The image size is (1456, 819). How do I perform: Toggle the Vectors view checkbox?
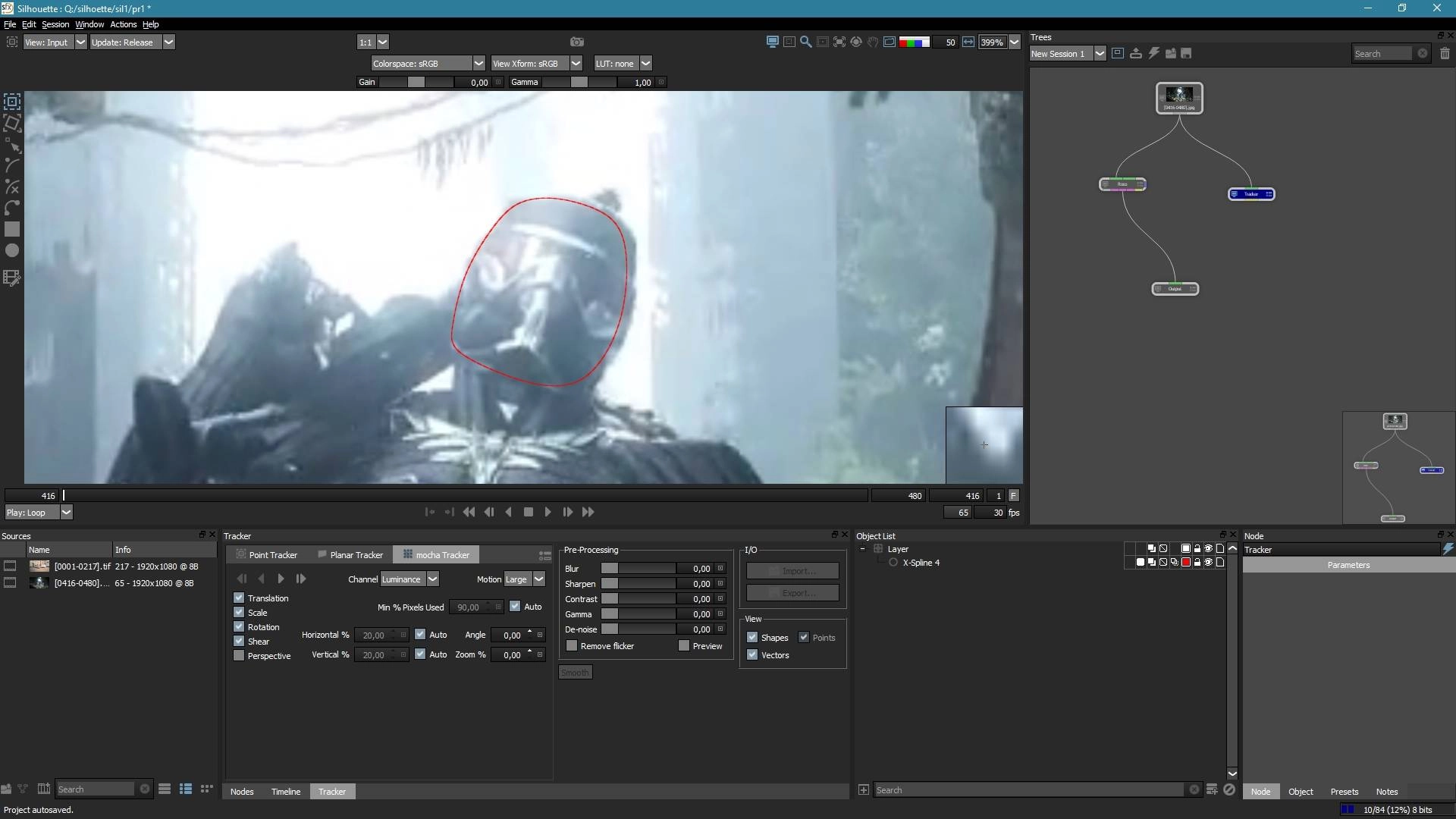tap(752, 655)
